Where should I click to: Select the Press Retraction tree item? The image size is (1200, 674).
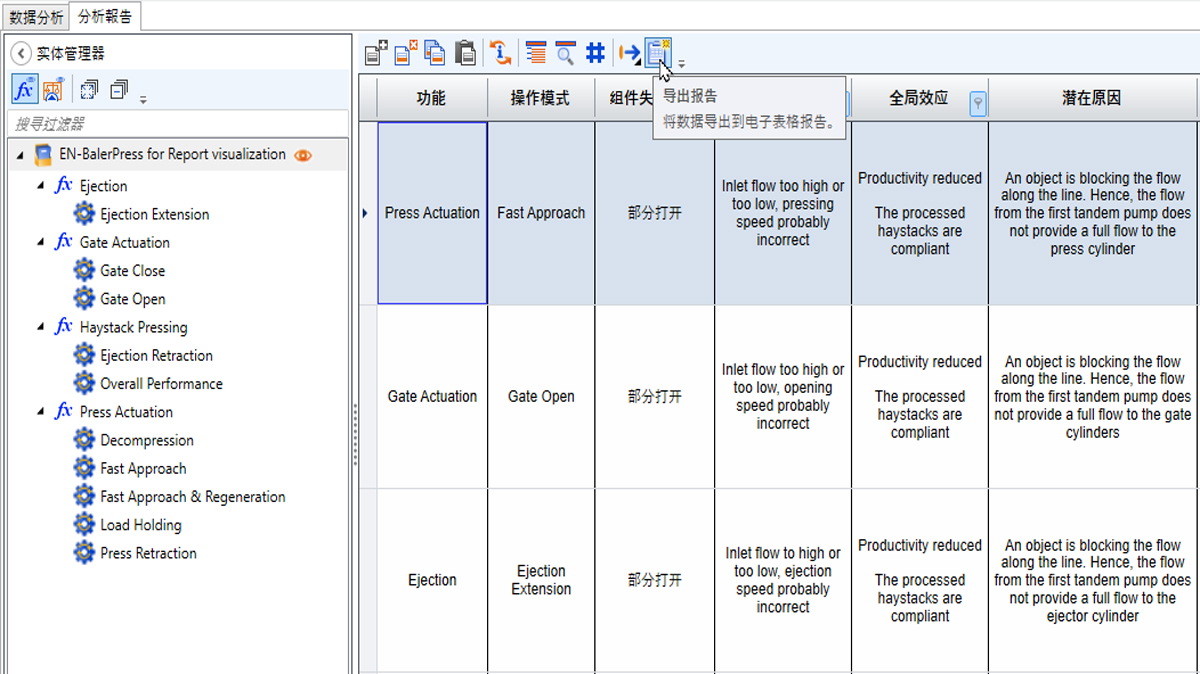tap(149, 553)
